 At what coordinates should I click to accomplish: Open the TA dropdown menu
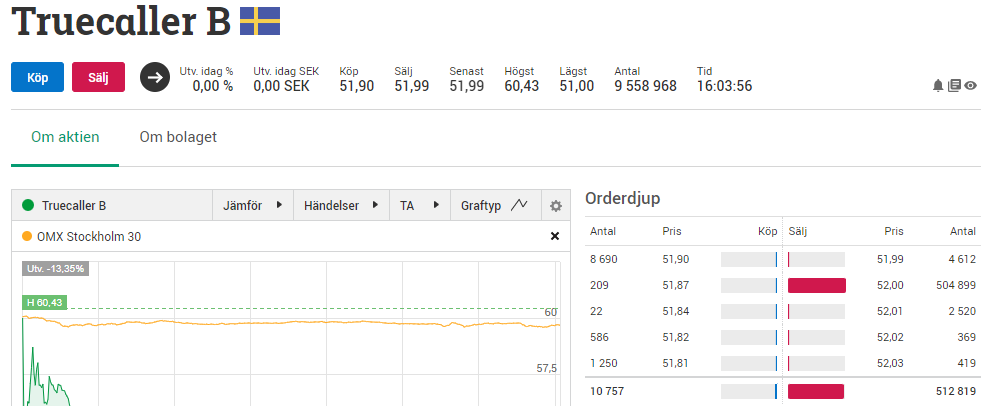pos(419,206)
